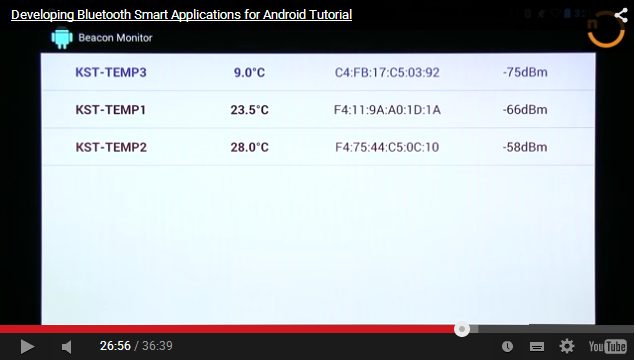Click the 26:56 elapsed time display
The height and width of the screenshot is (360, 636).
(x=115, y=346)
